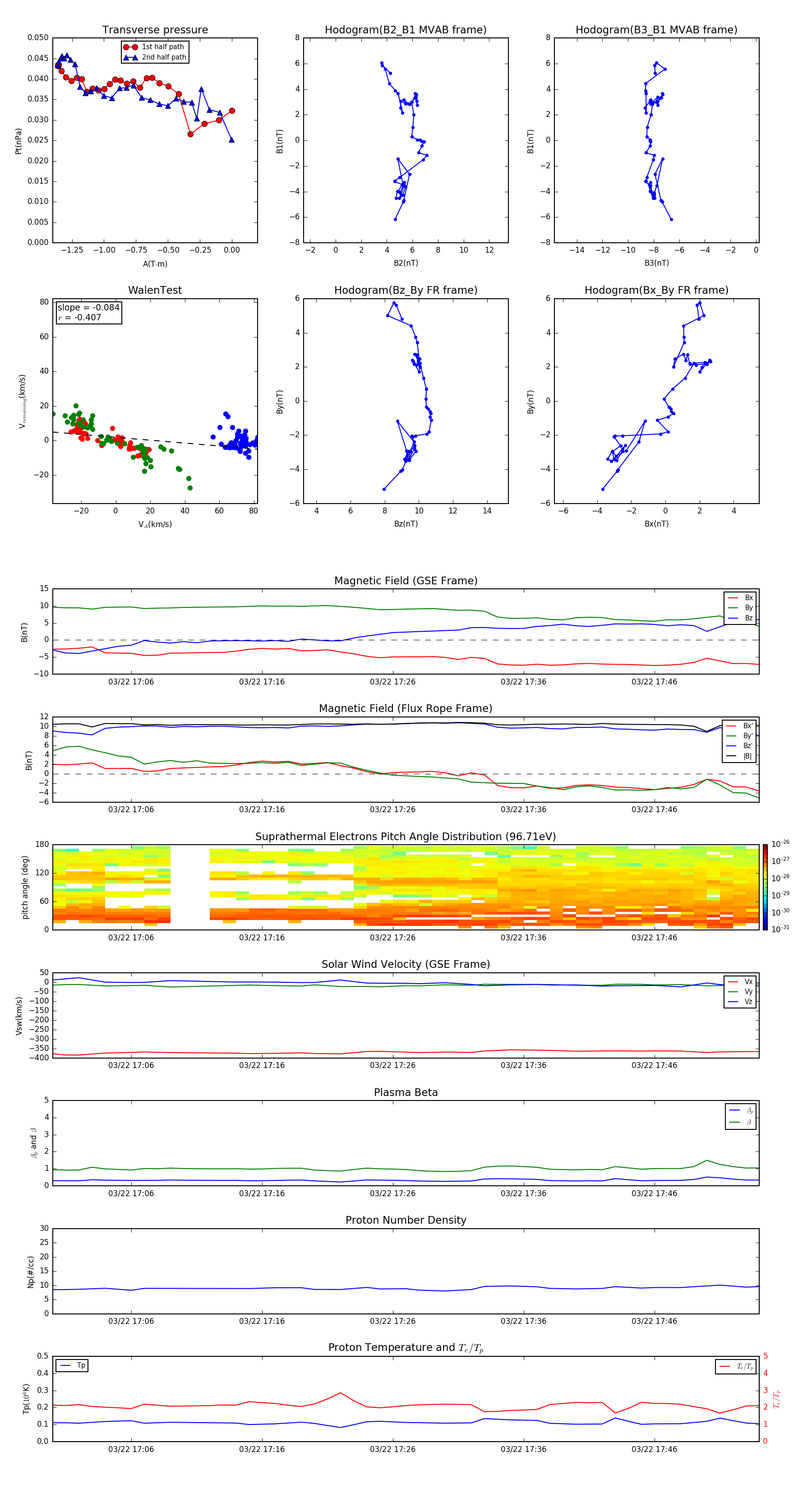The image size is (812, 1489).
Task: Select the |B| entry in flux rope legend
Action: tap(740, 756)
